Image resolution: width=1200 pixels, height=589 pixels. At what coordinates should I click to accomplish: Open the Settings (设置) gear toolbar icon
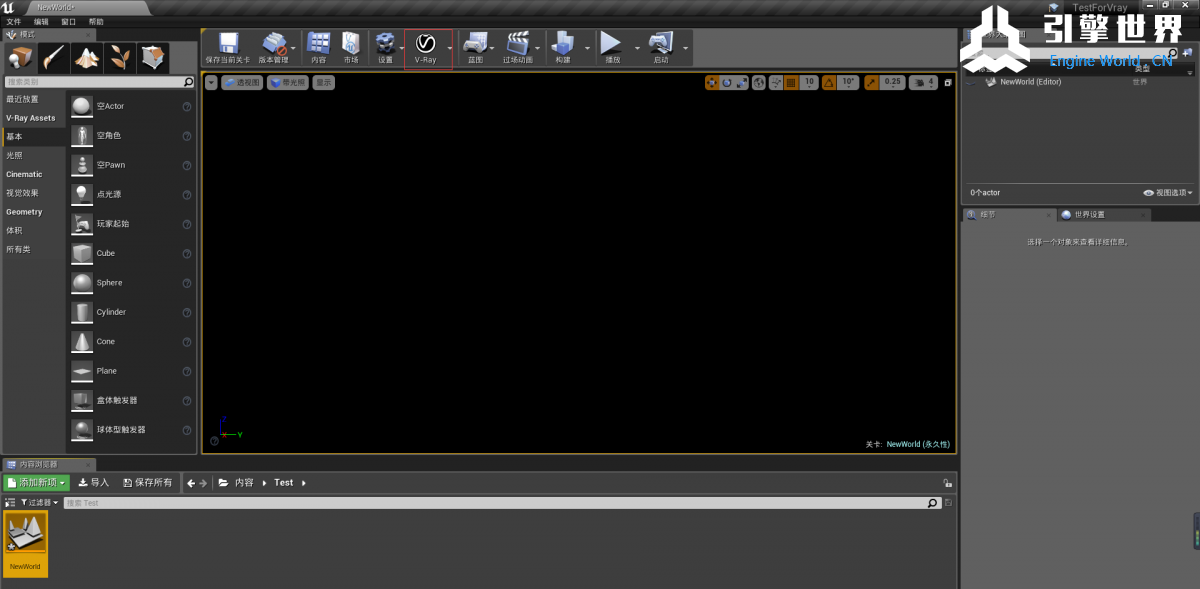click(x=385, y=48)
